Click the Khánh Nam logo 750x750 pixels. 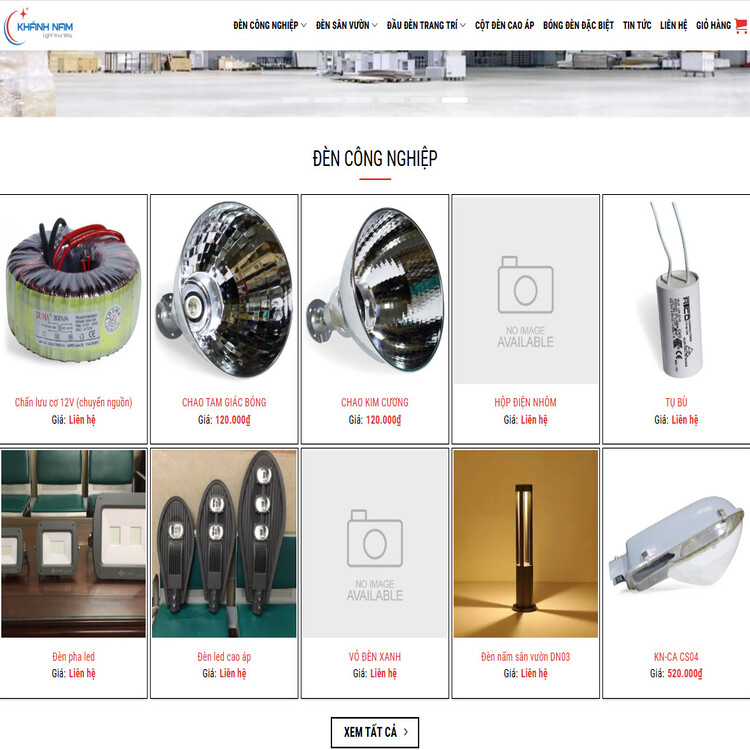pos(39,27)
